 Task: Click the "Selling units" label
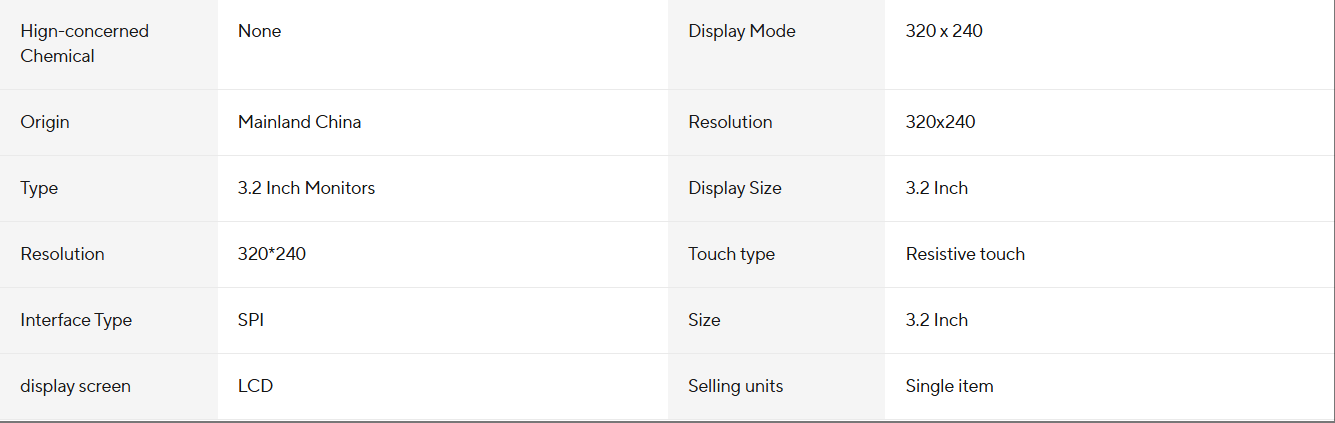point(735,386)
